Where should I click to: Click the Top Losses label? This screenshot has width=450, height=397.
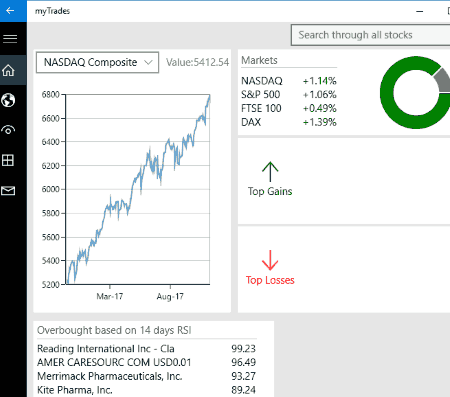coord(270,280)
